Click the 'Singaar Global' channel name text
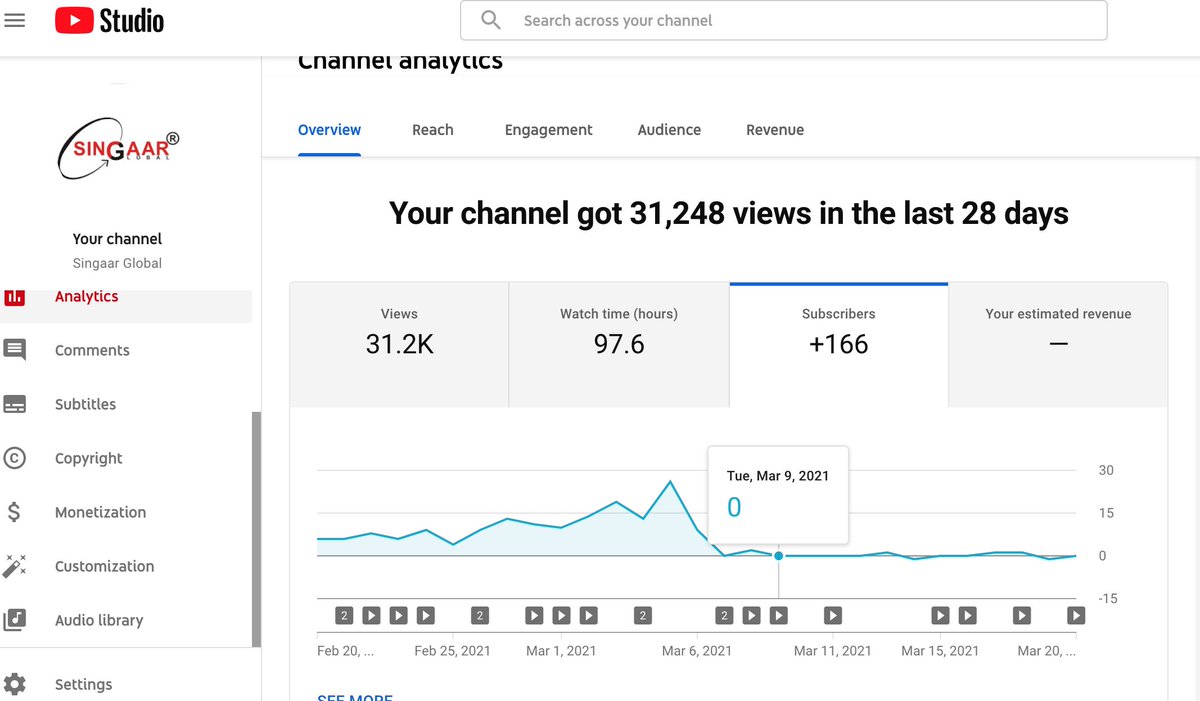 point(117,263)
